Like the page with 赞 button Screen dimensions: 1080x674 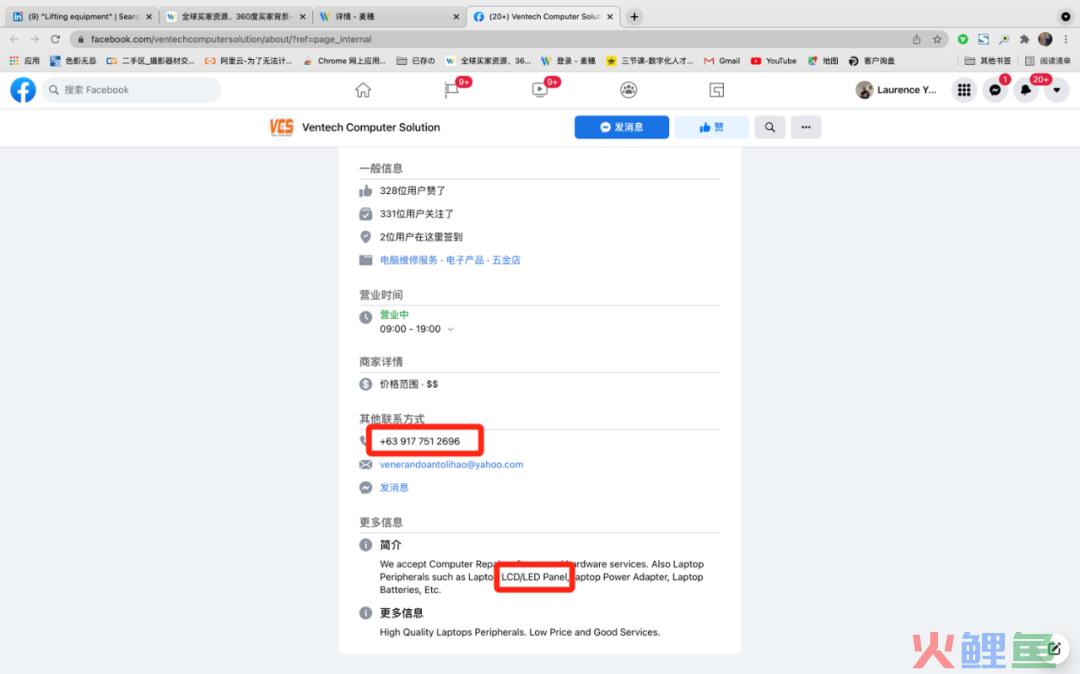[712, 127]
